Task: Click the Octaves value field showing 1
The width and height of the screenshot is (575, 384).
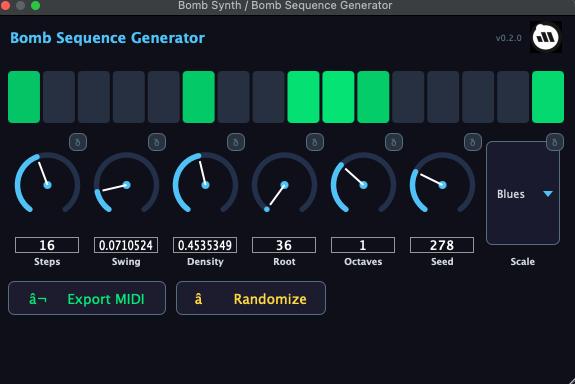Action: (x=363, y=245)
